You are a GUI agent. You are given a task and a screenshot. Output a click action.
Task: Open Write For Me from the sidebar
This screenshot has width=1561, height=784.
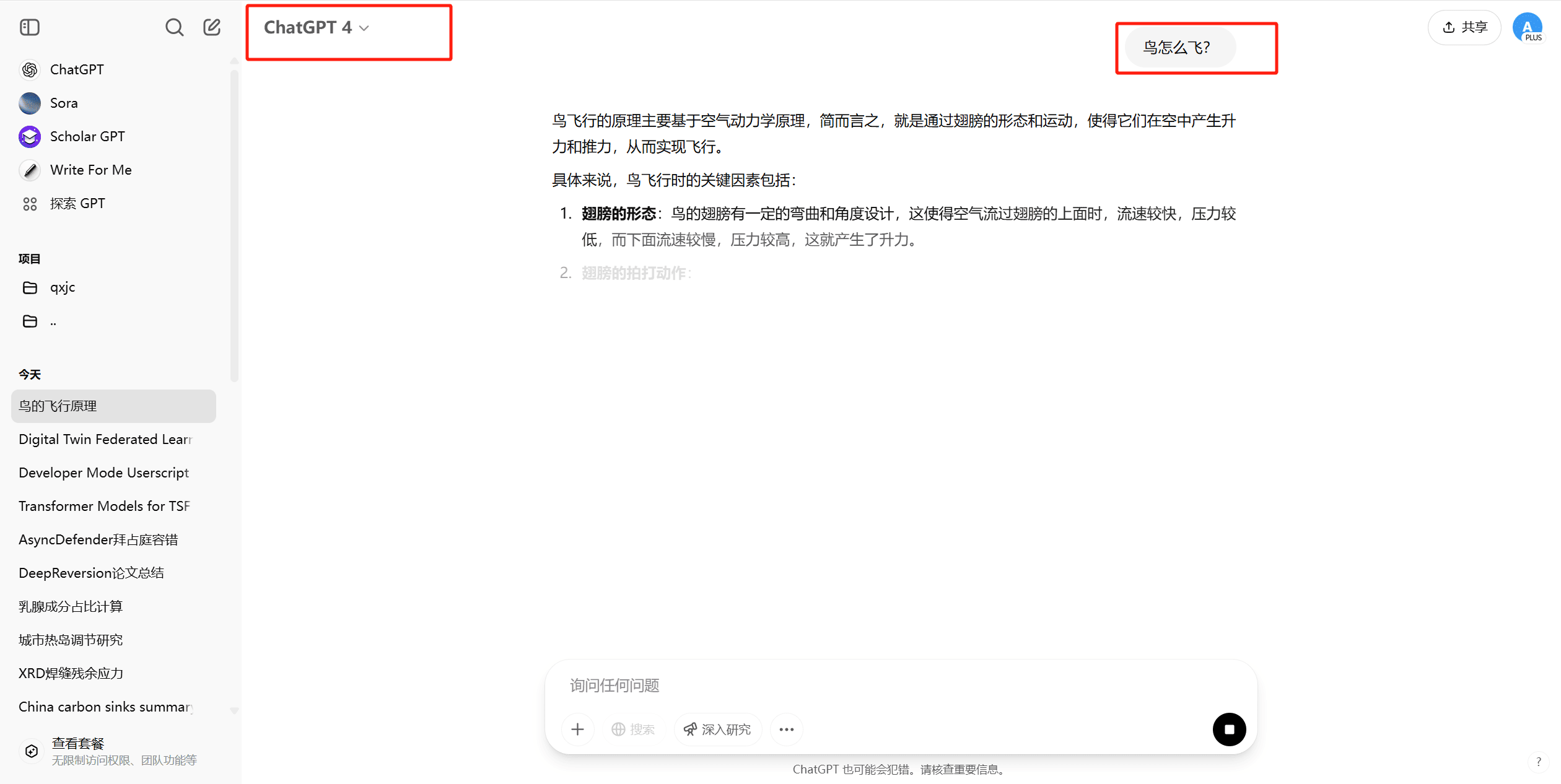[x=114, y=170]
